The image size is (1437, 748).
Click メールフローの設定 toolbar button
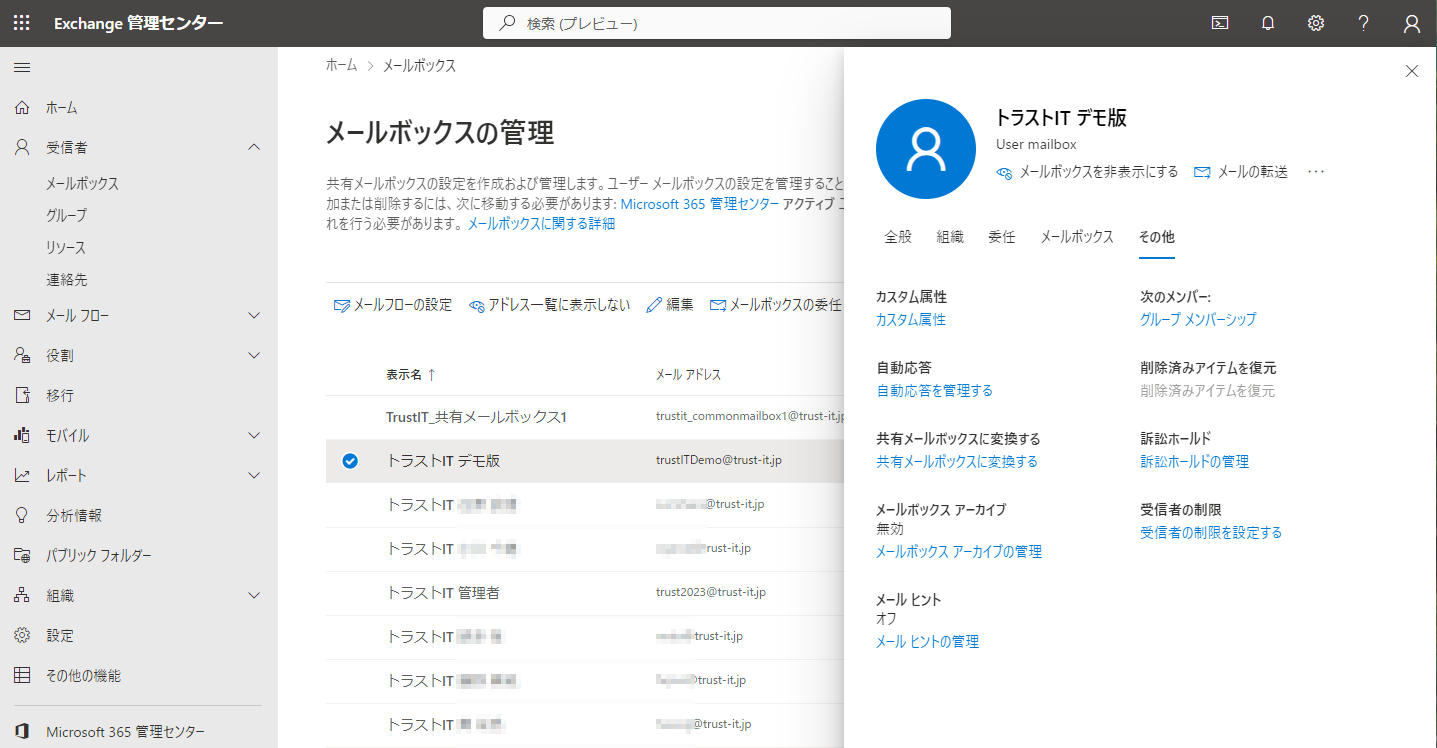coord(393,305)
